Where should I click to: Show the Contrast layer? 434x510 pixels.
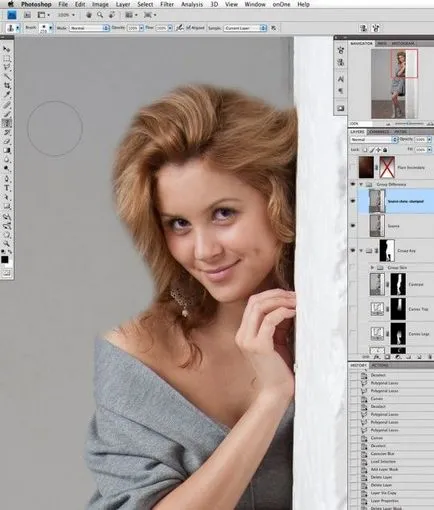[353, 284]
